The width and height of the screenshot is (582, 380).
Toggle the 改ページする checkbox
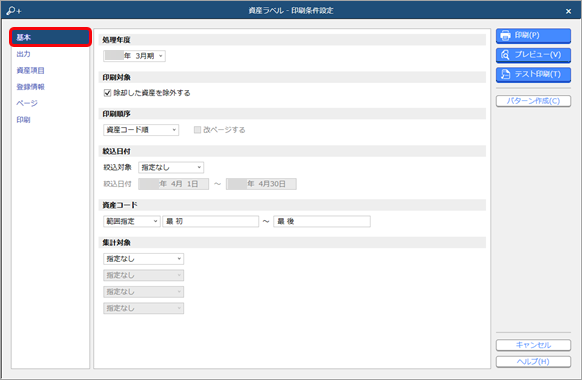197,130
